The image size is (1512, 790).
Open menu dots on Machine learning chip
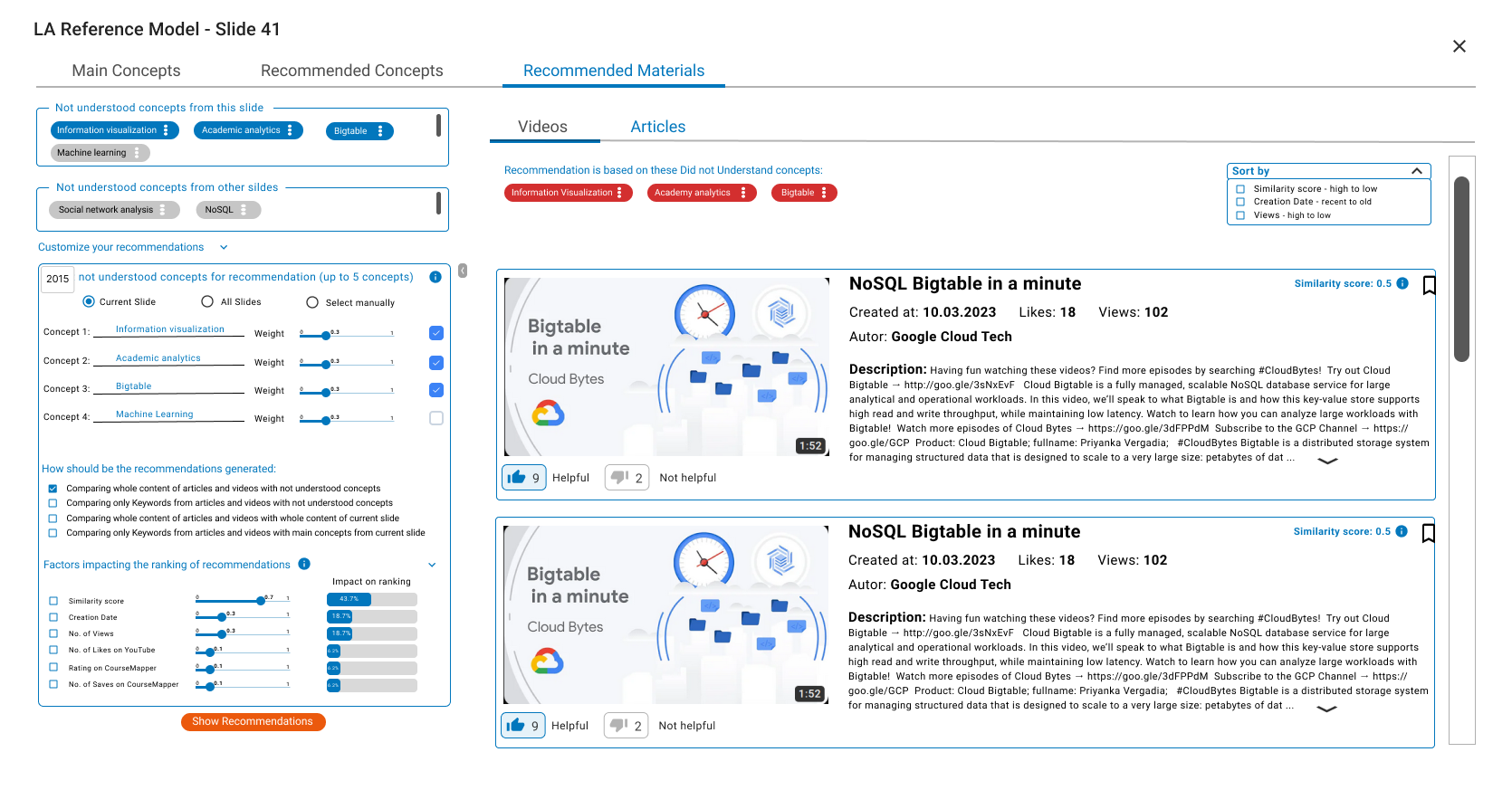[137, 153]
